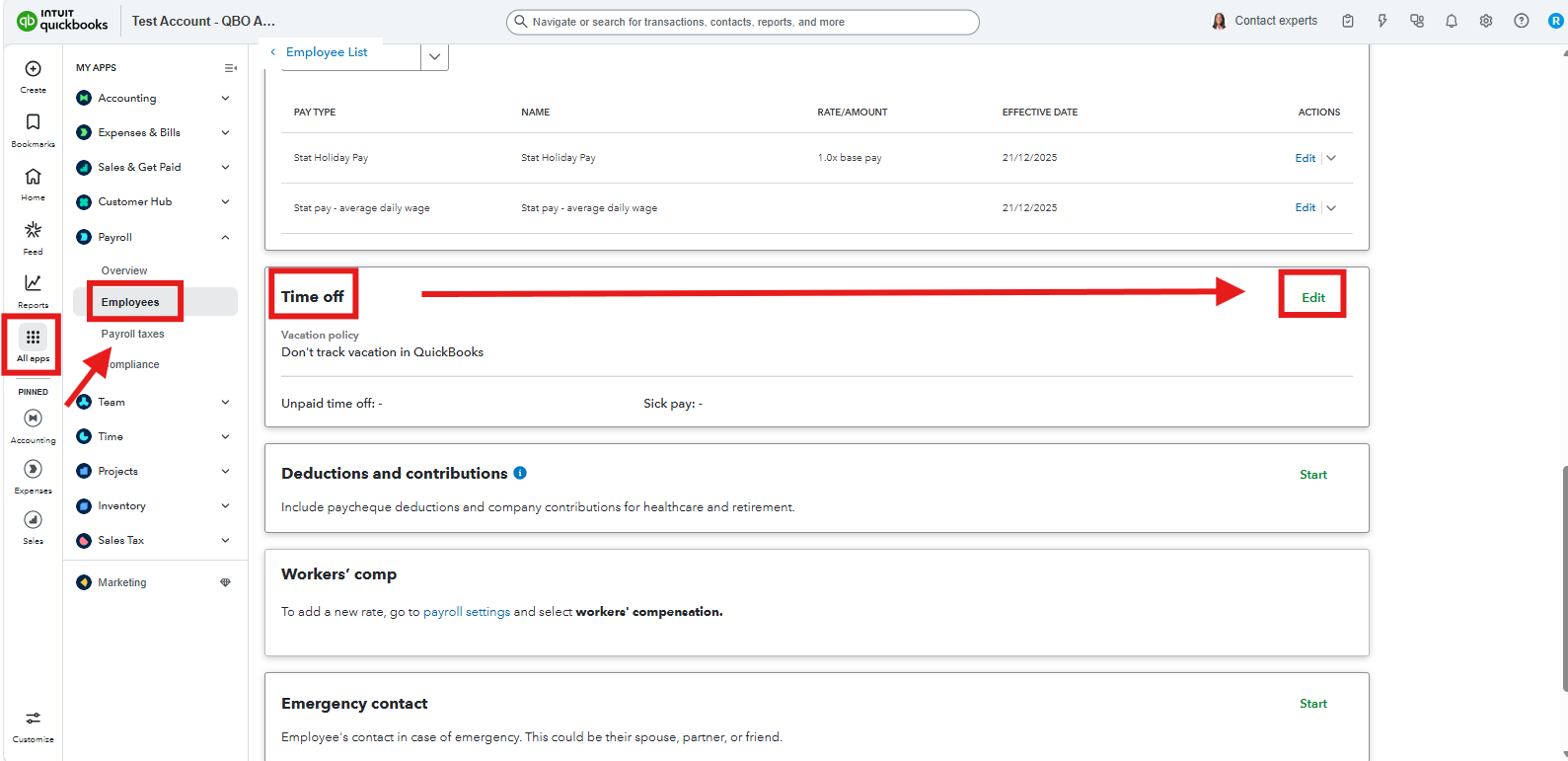1568x761 pixels.
Task: Click Start for Deductions and contributions
Action: 1312,475
